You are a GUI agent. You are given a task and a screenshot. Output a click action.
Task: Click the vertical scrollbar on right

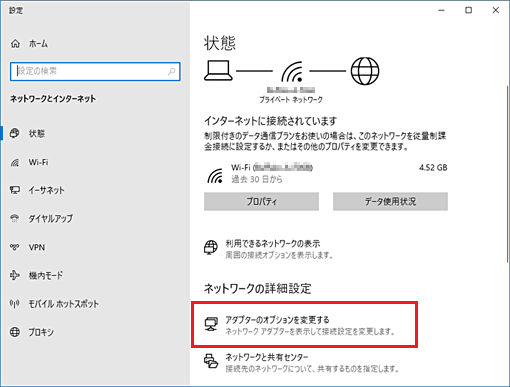pyautogui.click(x=507, y=173)
